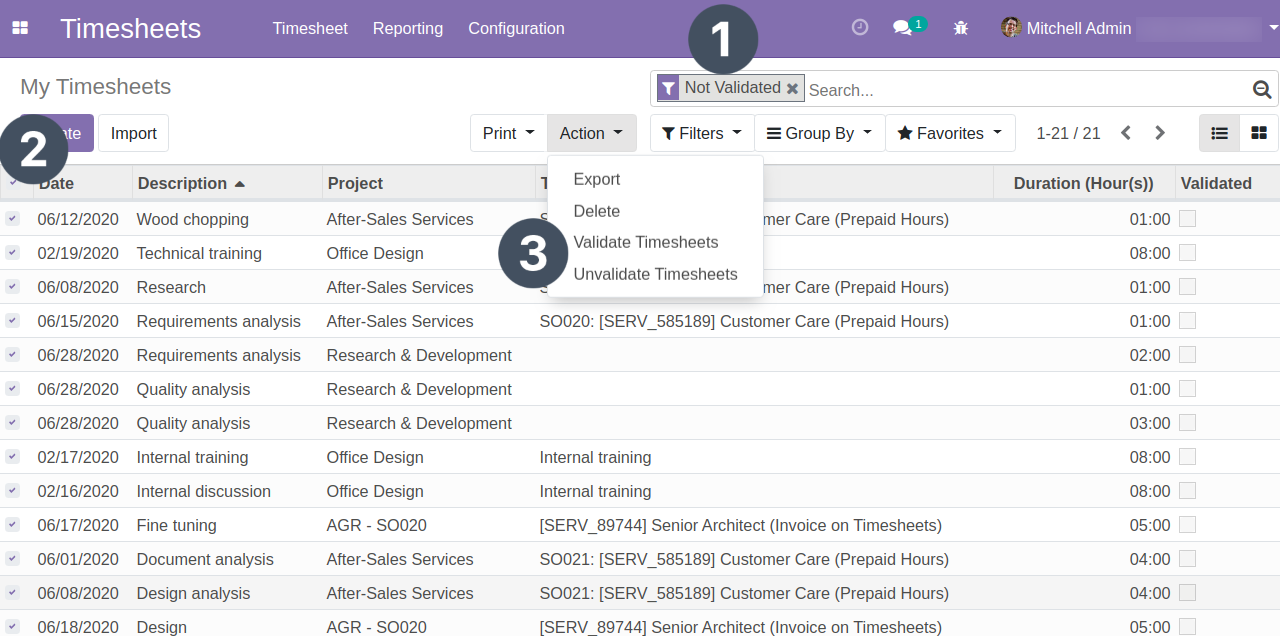Switch to kanban view
This screenshot has width=1280, height=636.
coord(1259,133)
